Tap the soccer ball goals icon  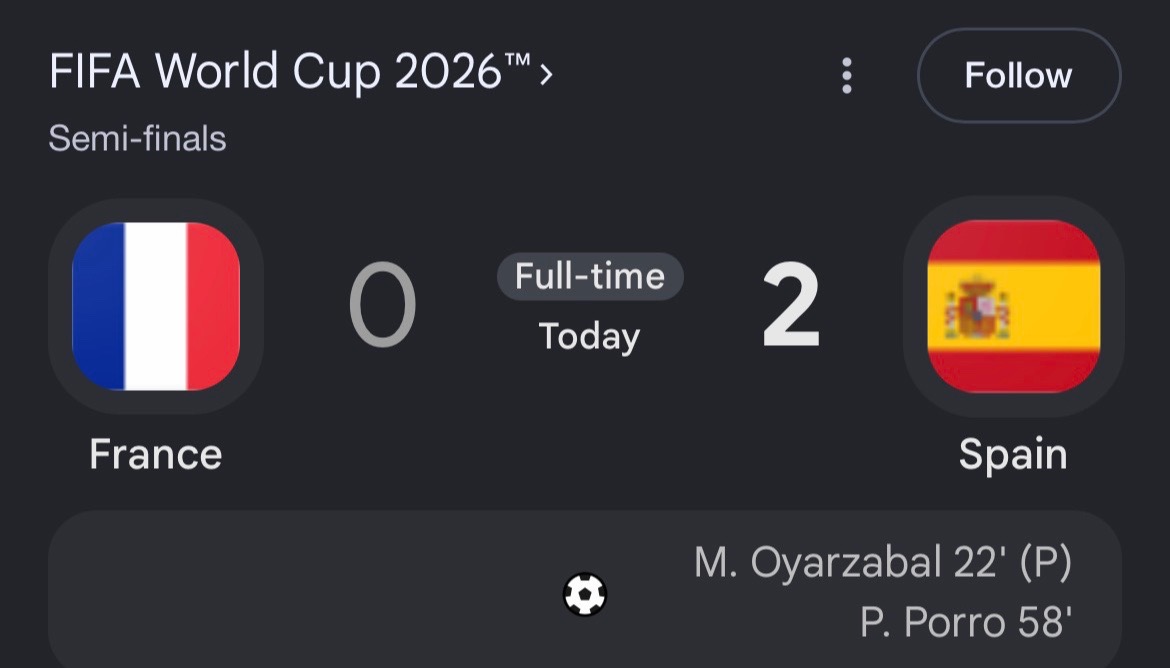[x=585, y=594]
